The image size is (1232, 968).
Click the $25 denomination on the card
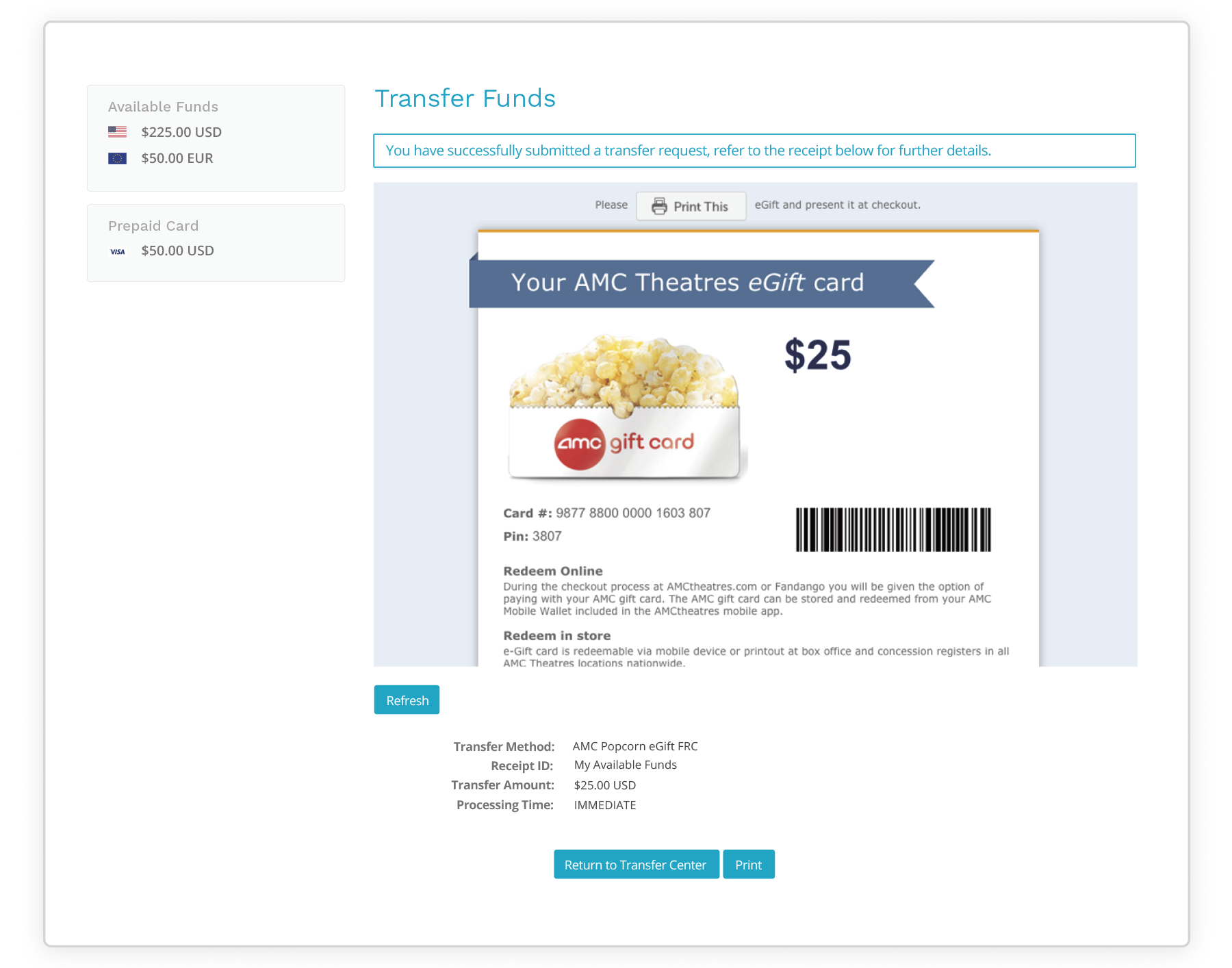point(817,354)
